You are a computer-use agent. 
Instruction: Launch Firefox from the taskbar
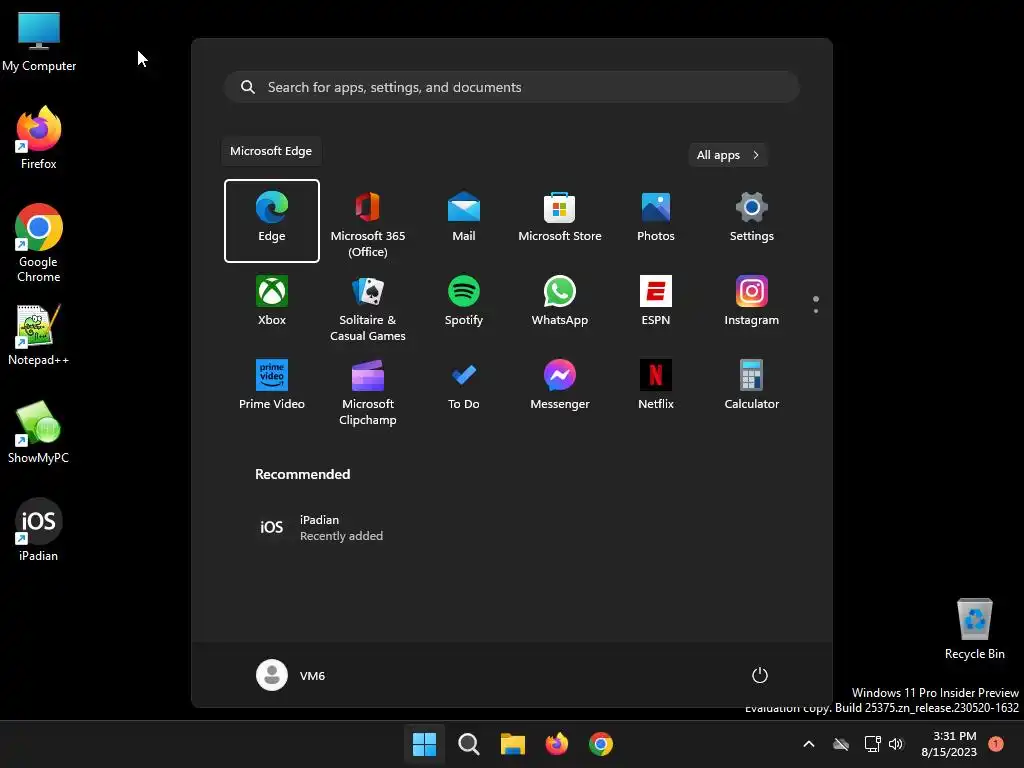556,744
